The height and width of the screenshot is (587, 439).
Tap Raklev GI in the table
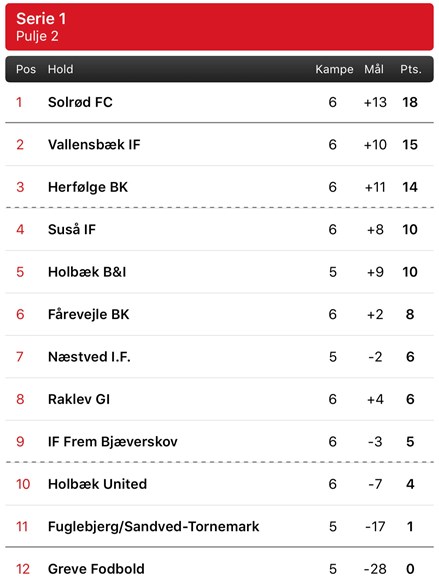click(x=219, y=399)
